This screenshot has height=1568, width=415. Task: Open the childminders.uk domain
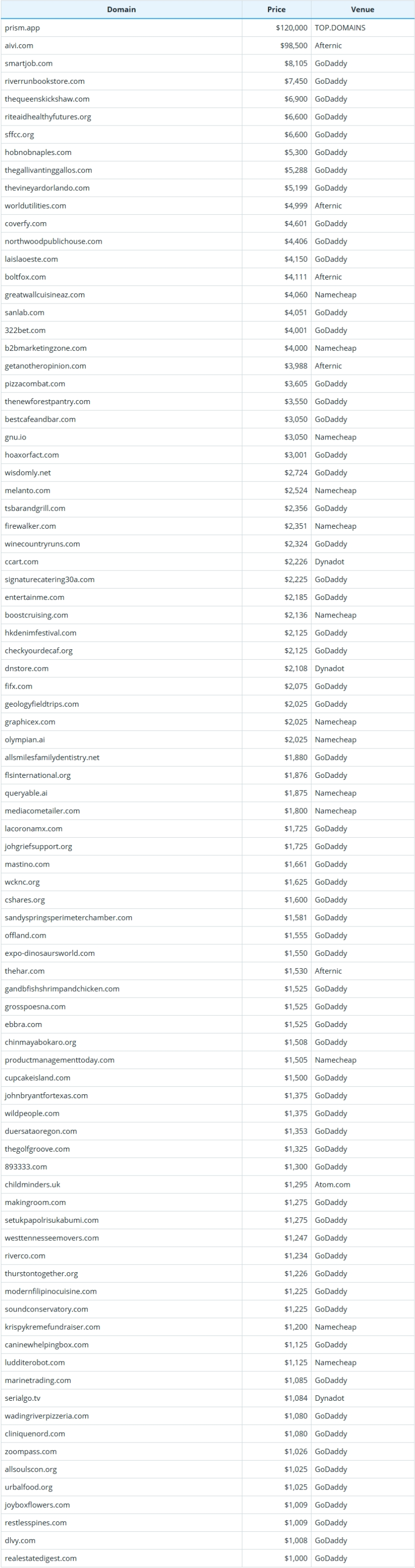click(32, 1184)
